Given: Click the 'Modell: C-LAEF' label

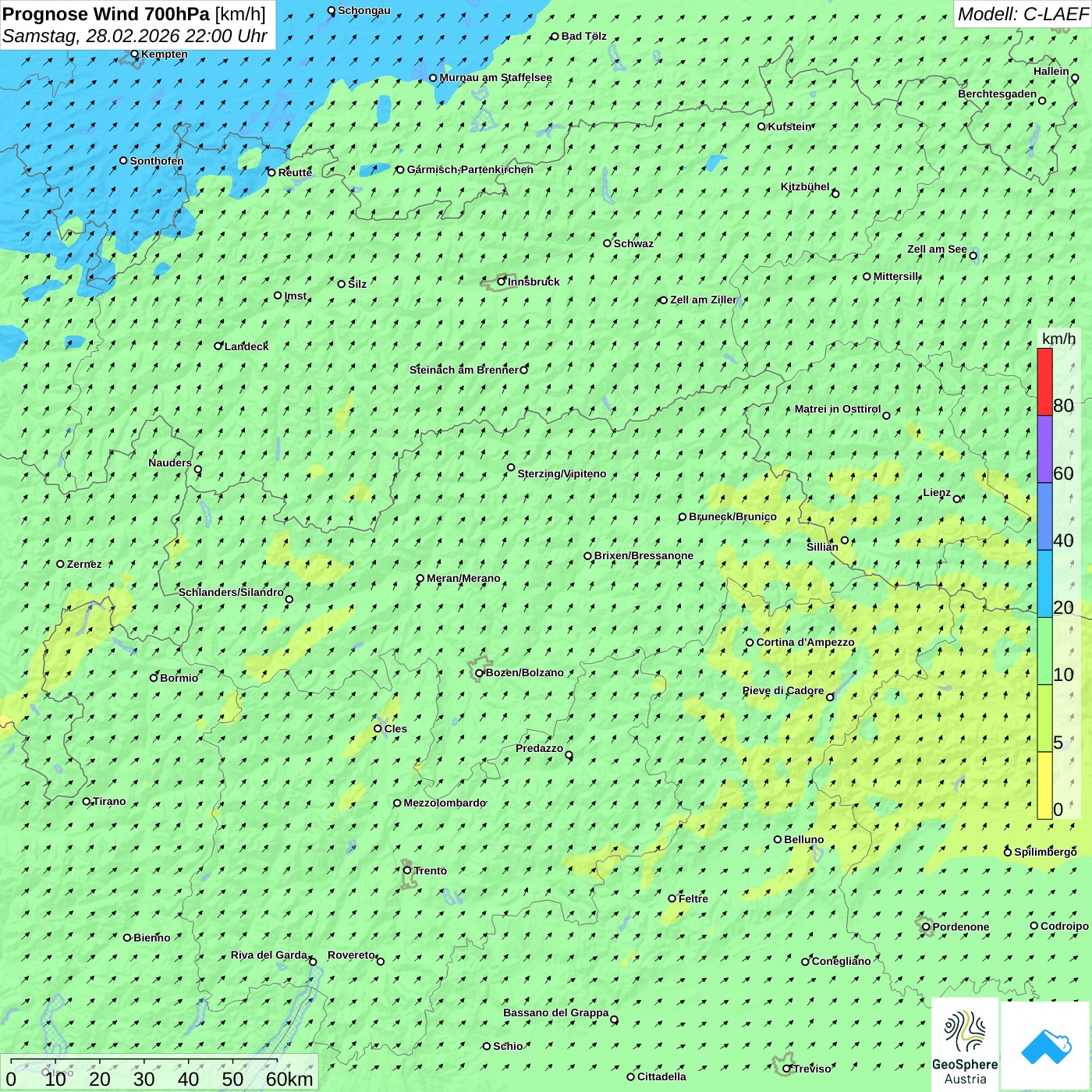Looking at the screenshot, I should click(x=1022, y=14).
